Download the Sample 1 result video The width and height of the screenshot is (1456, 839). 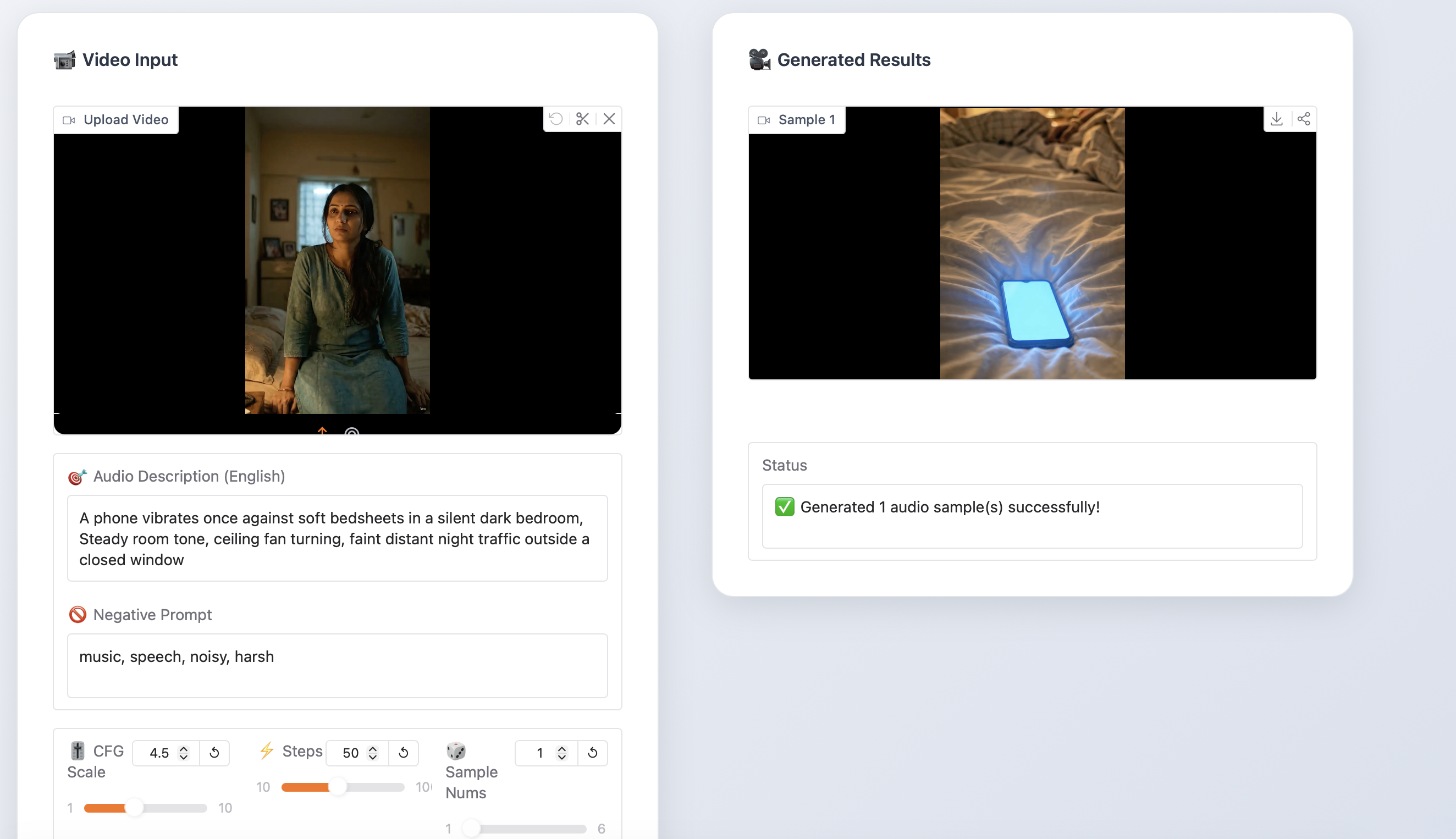pos(1277,119)
